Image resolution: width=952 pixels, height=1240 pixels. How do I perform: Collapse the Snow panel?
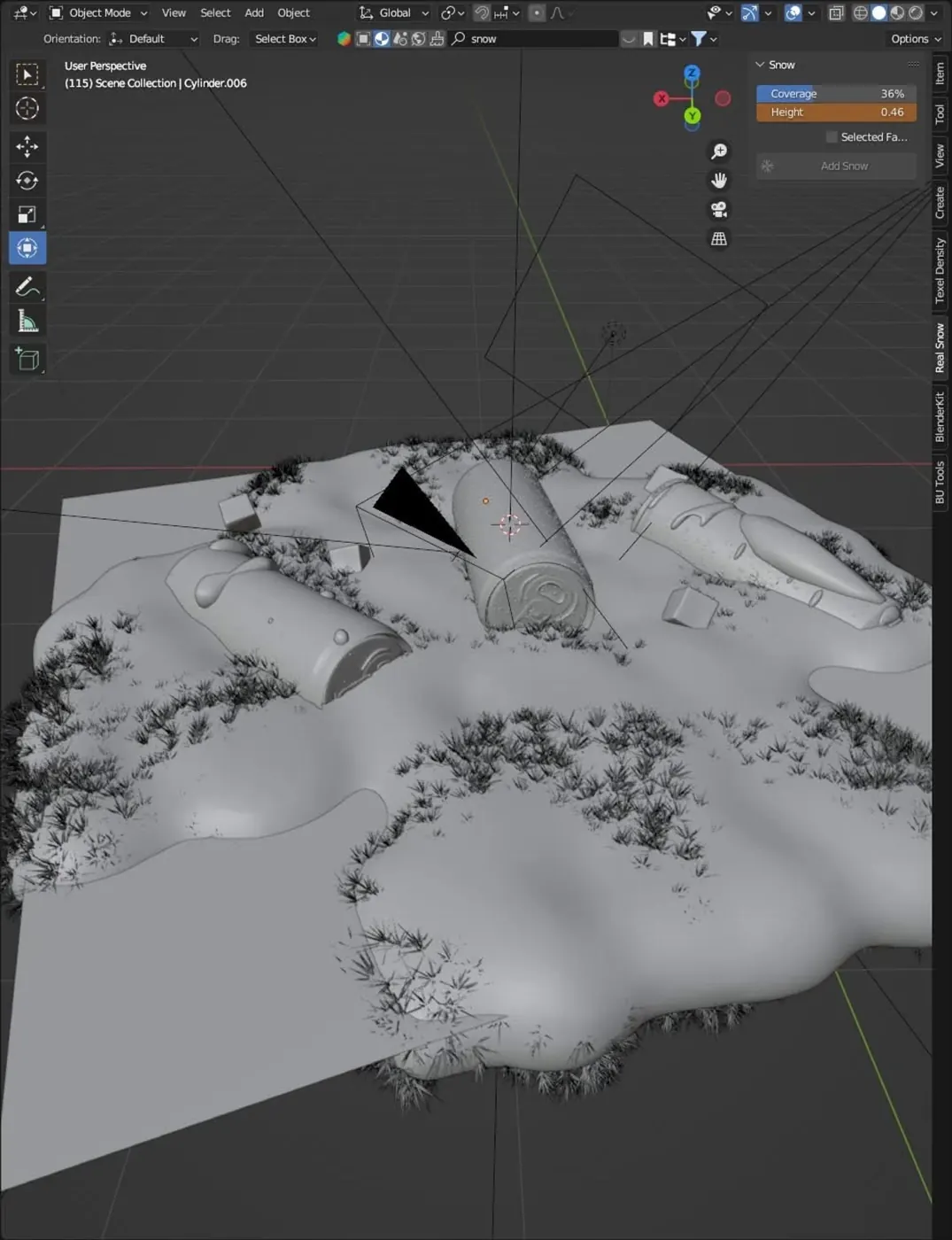tap(760, 65)
